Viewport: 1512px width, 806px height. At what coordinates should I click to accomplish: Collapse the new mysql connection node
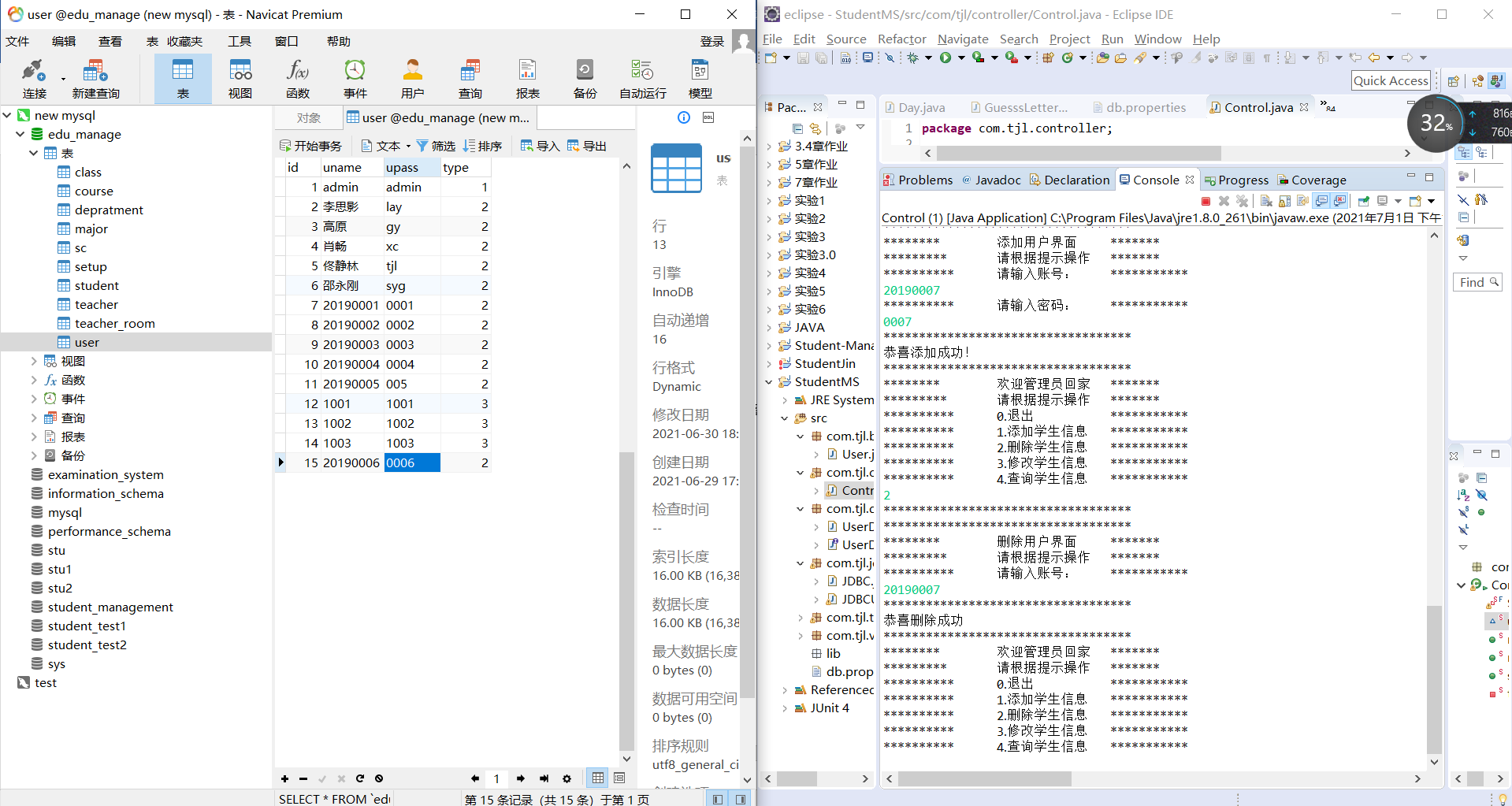(x=7, y=115)
